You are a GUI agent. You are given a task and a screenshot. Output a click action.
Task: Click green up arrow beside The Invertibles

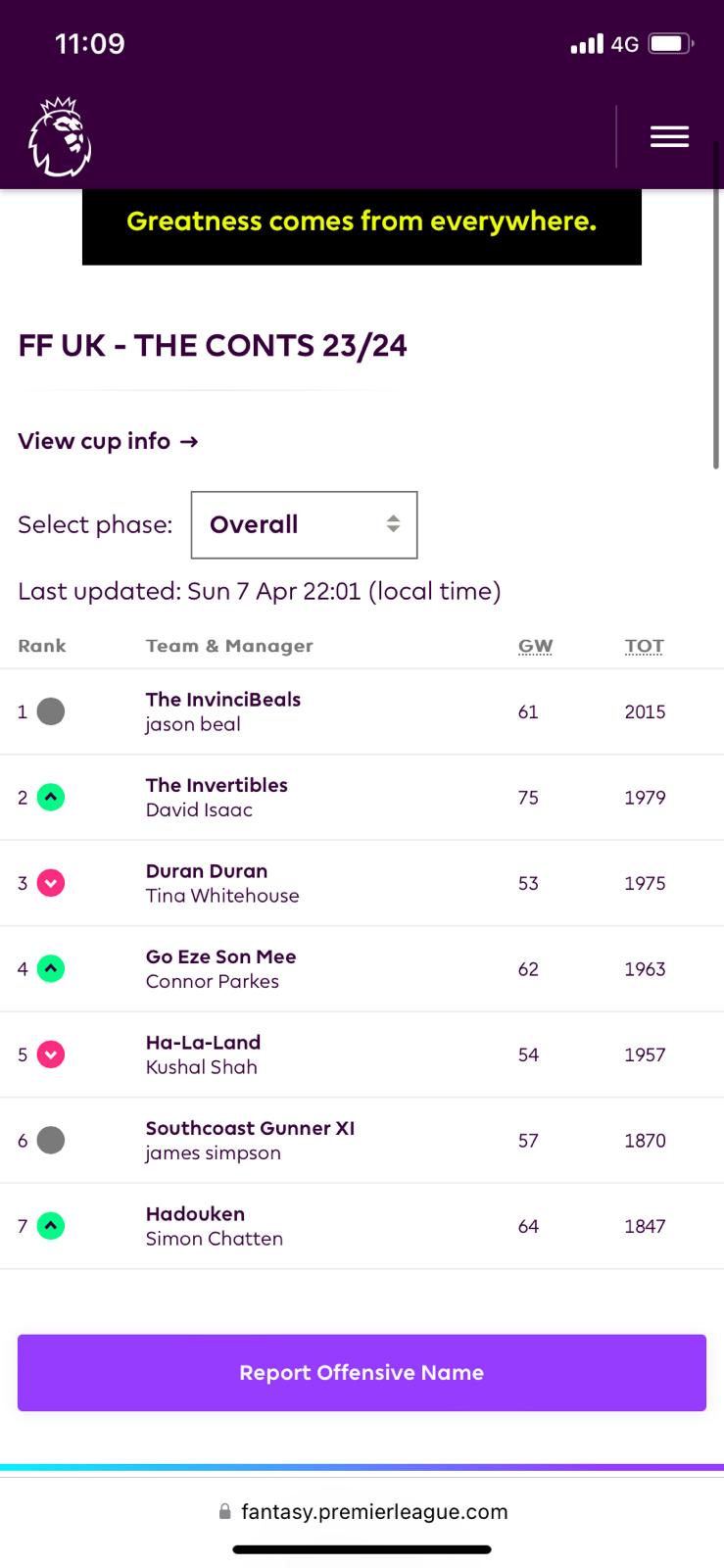point(51,798)
